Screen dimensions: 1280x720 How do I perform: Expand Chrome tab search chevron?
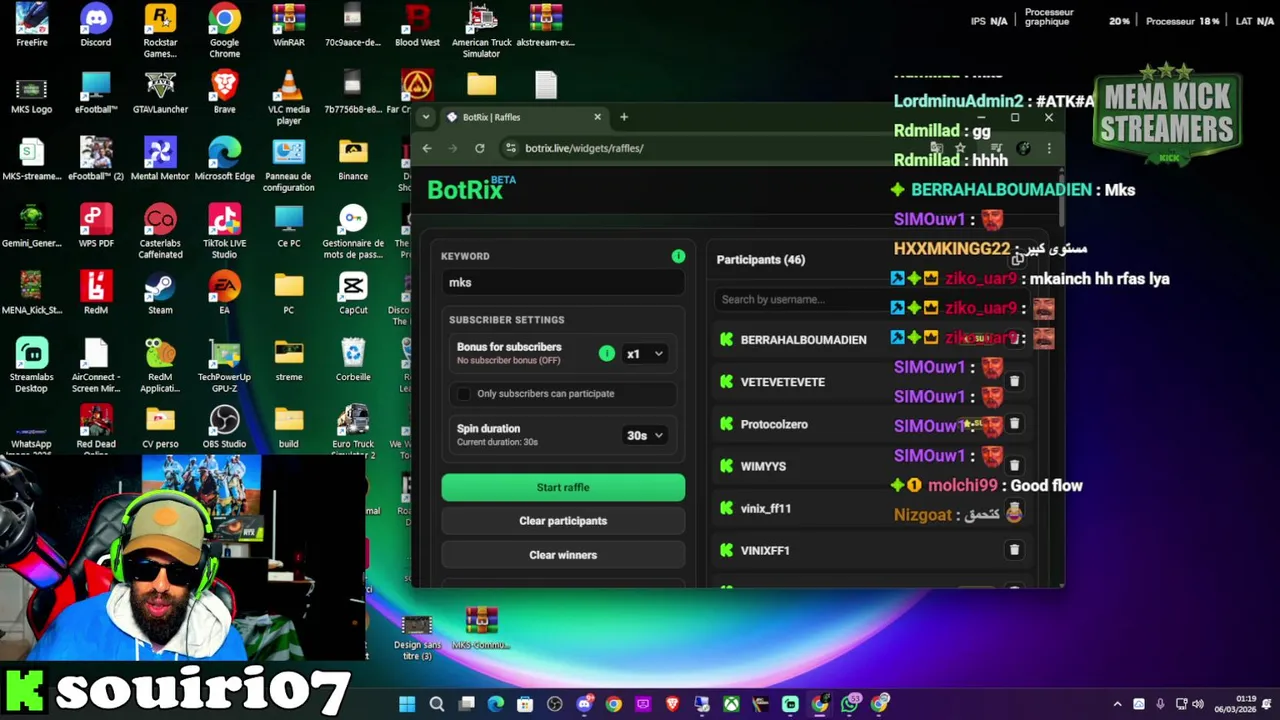[x=425, y=117]
